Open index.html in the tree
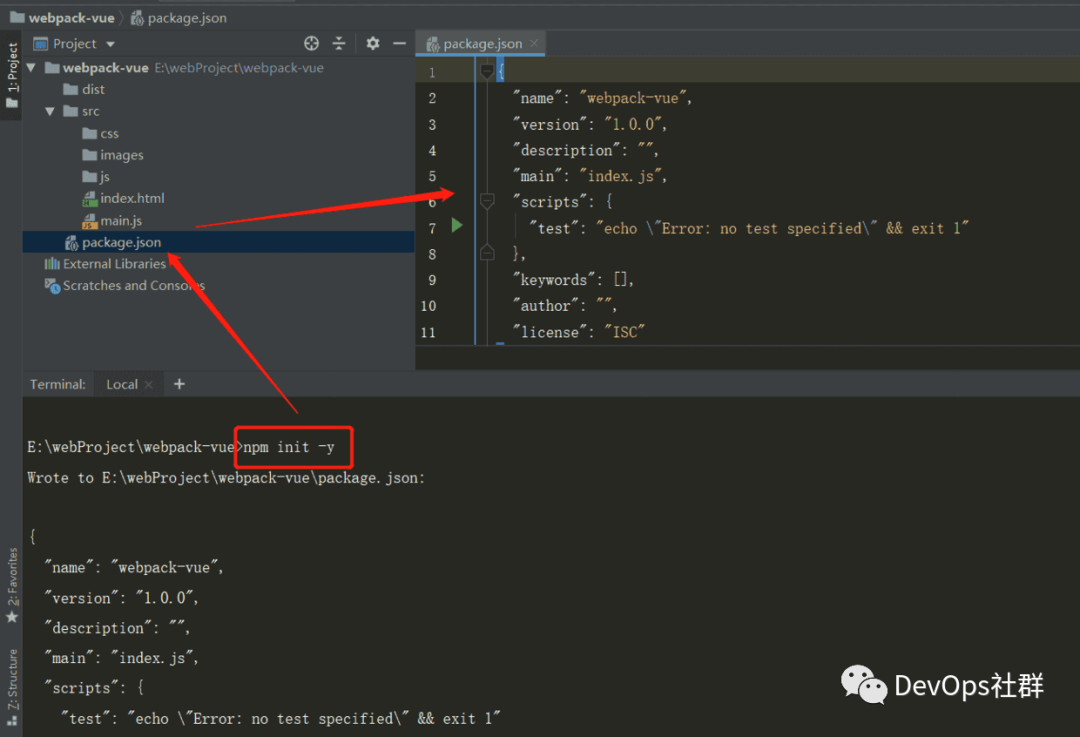The height and width of the screenshot is (737, 1080). tap(123, 198)
